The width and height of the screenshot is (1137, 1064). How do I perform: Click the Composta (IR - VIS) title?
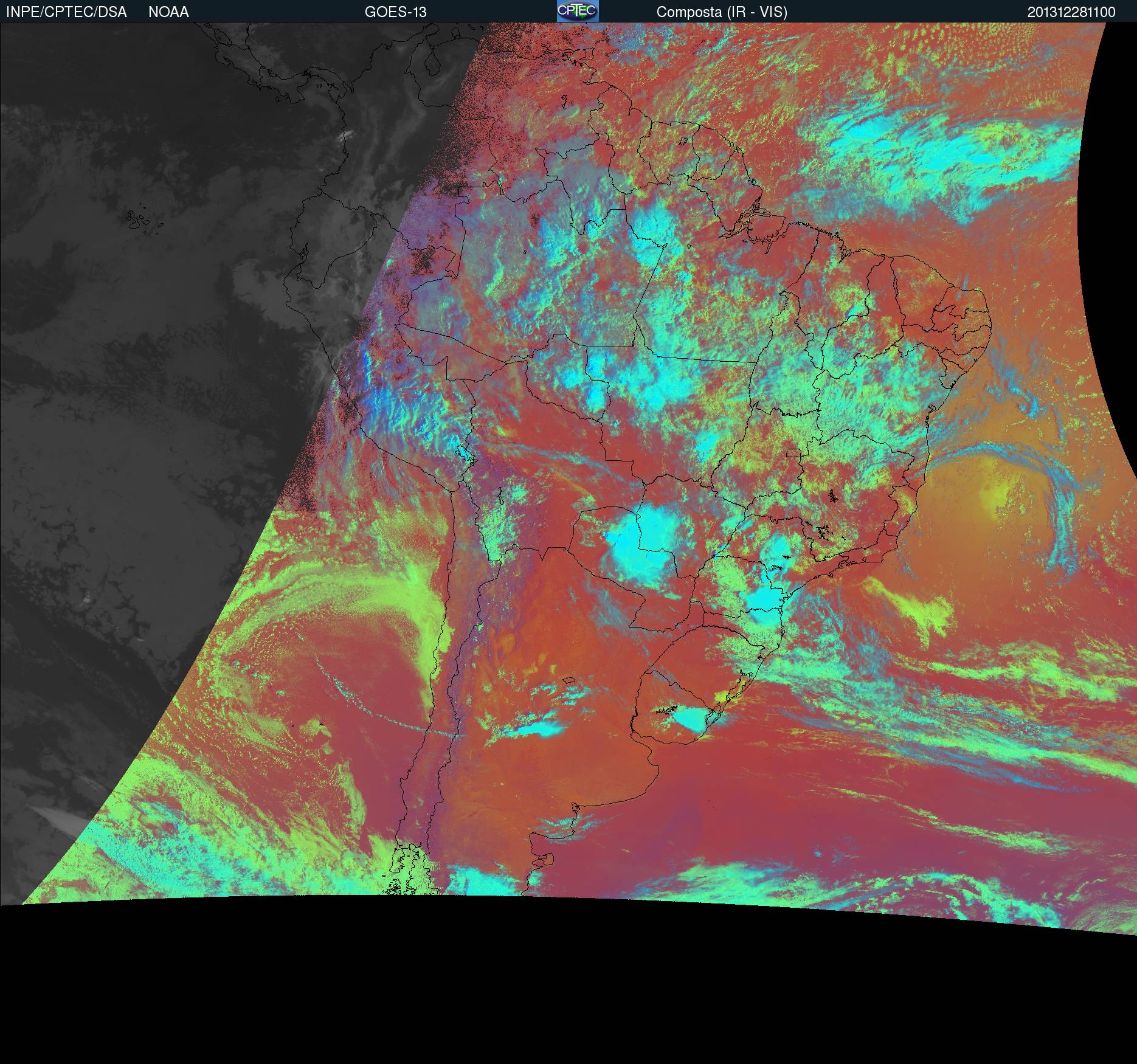pyautogui.click(x=722, y=12)
